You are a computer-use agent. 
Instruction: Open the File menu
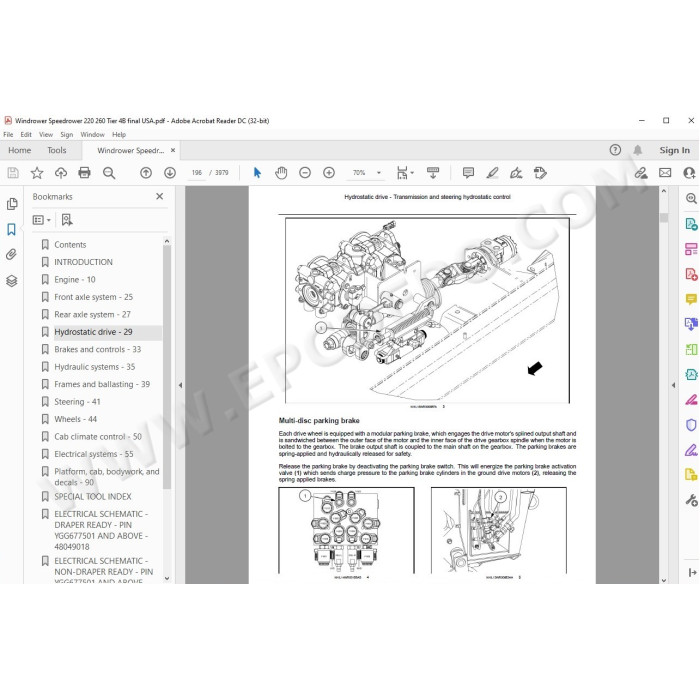pyautogui.click(x=8, y=134)
